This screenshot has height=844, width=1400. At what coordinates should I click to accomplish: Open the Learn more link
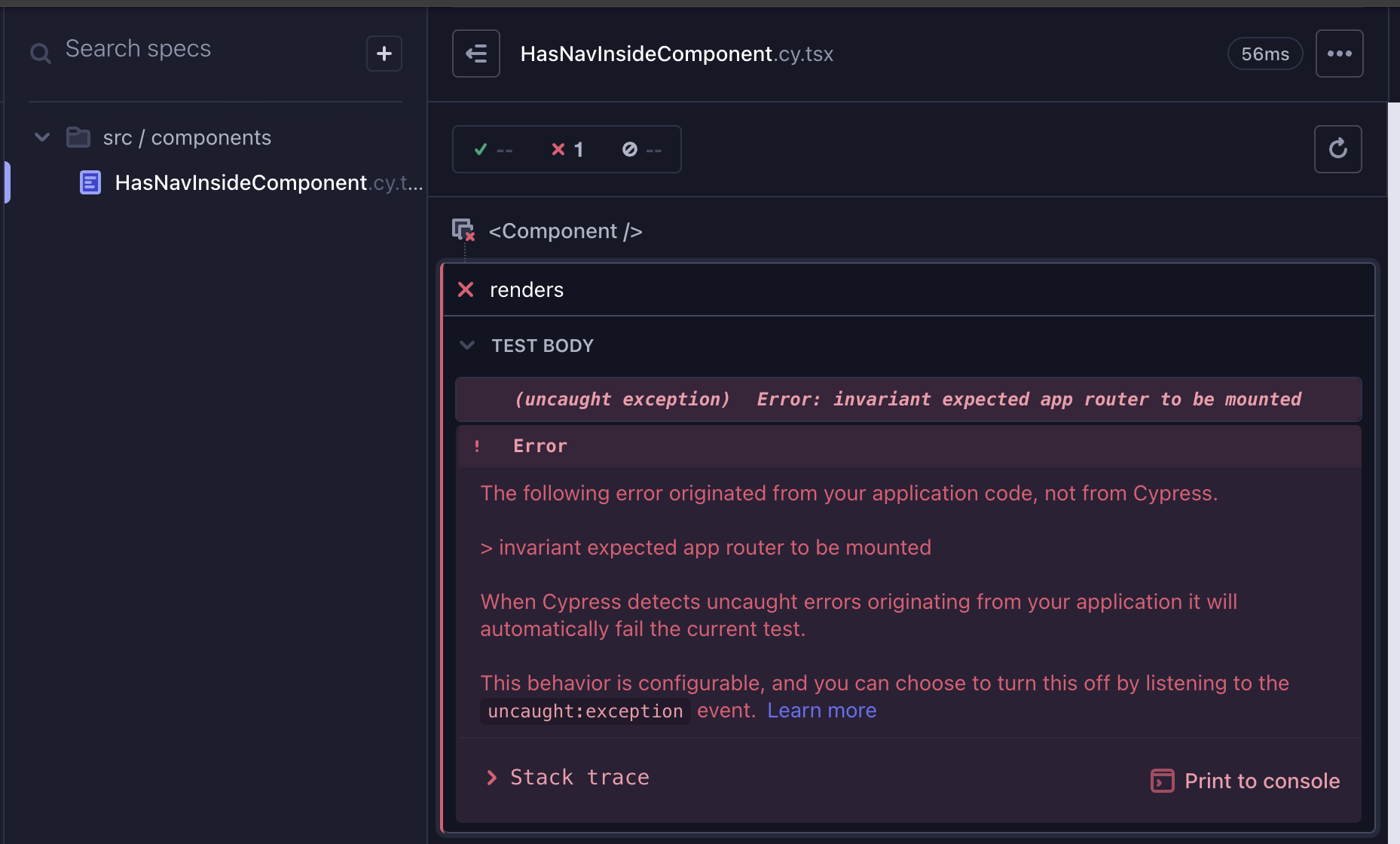[x=822, y=711]
